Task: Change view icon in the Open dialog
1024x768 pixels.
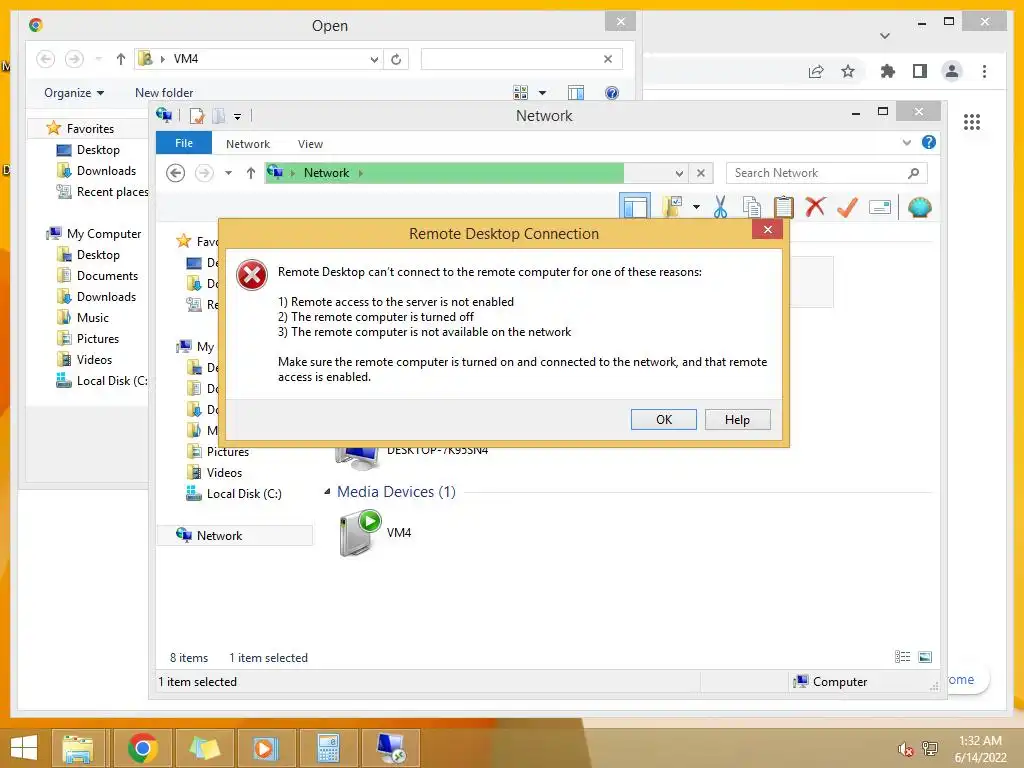Action: 520,93
